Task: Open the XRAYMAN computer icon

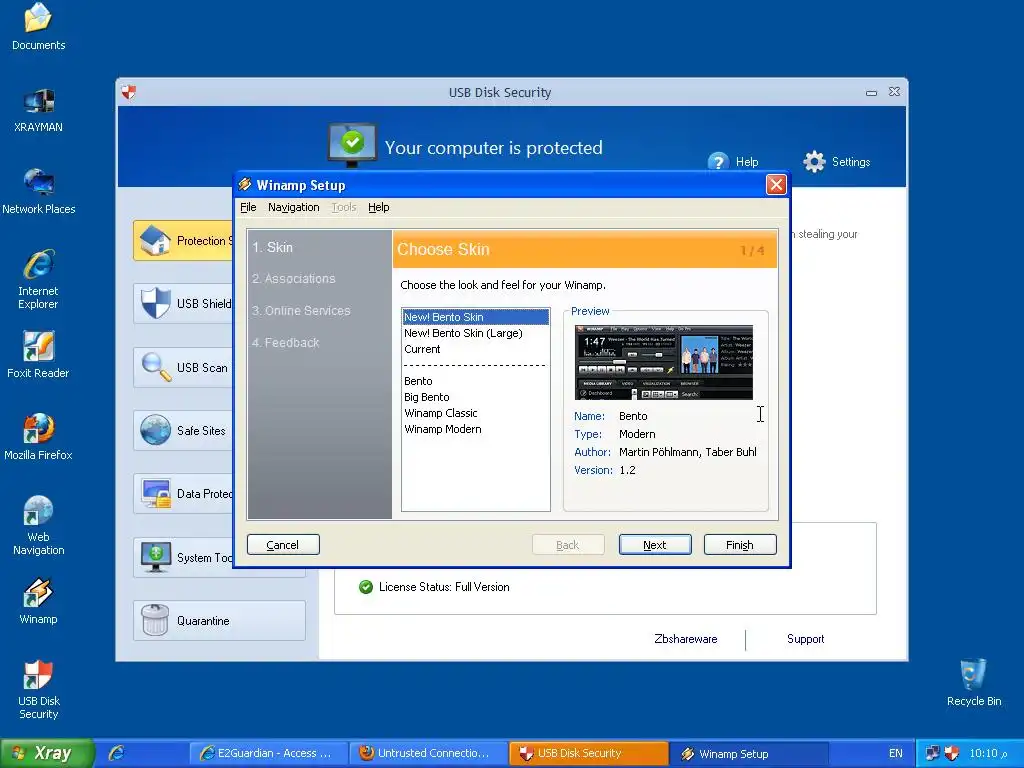Action: click(x=38, y=110)
